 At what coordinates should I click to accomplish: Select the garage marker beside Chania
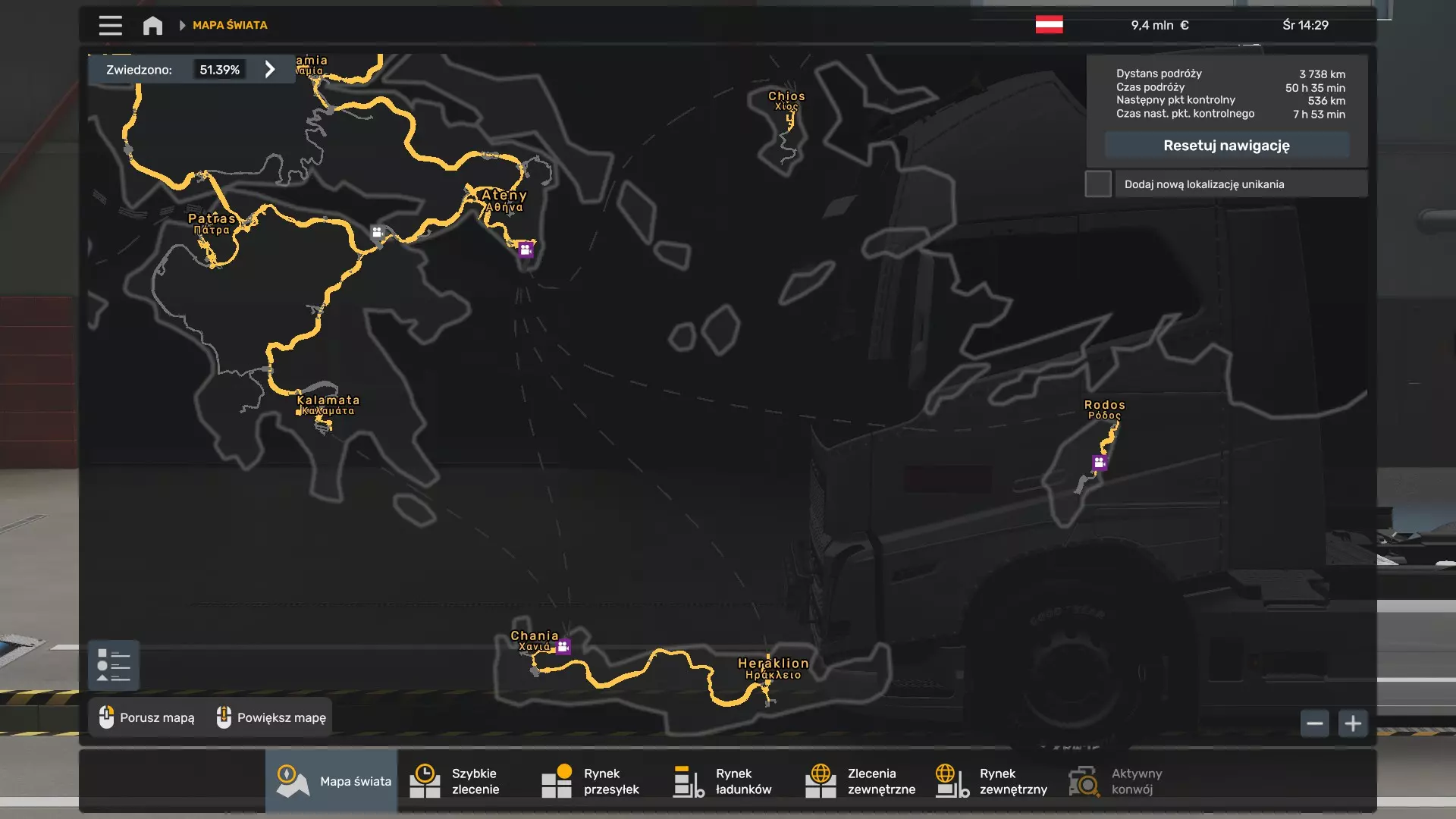point(563,647)
